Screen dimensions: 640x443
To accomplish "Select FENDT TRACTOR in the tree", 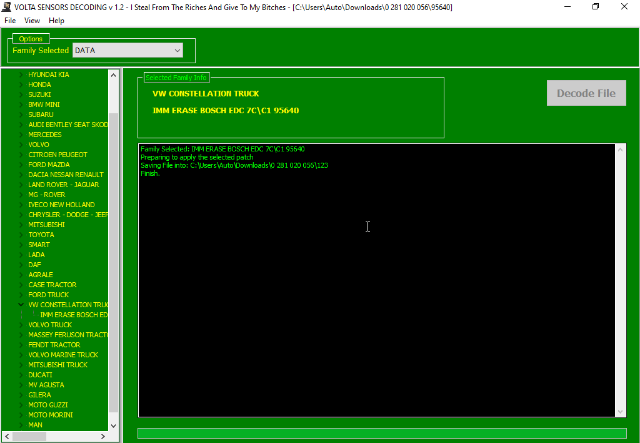I will point(54,345).
